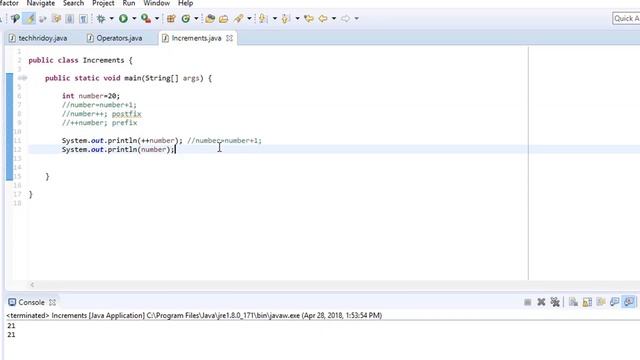The image size is (640, 360).
Task: Click '//++number; prefix' comment line
Action: (100, 123)
